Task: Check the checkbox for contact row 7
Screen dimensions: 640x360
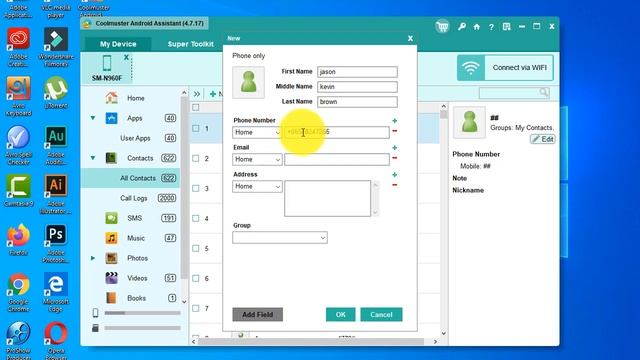Action: (196, 309)
